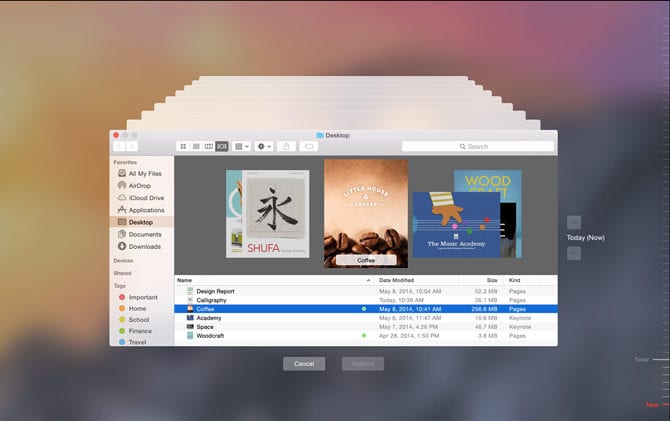670x421 pixels.
Task: Switch Finder to column view
Action: pos(209,146)
